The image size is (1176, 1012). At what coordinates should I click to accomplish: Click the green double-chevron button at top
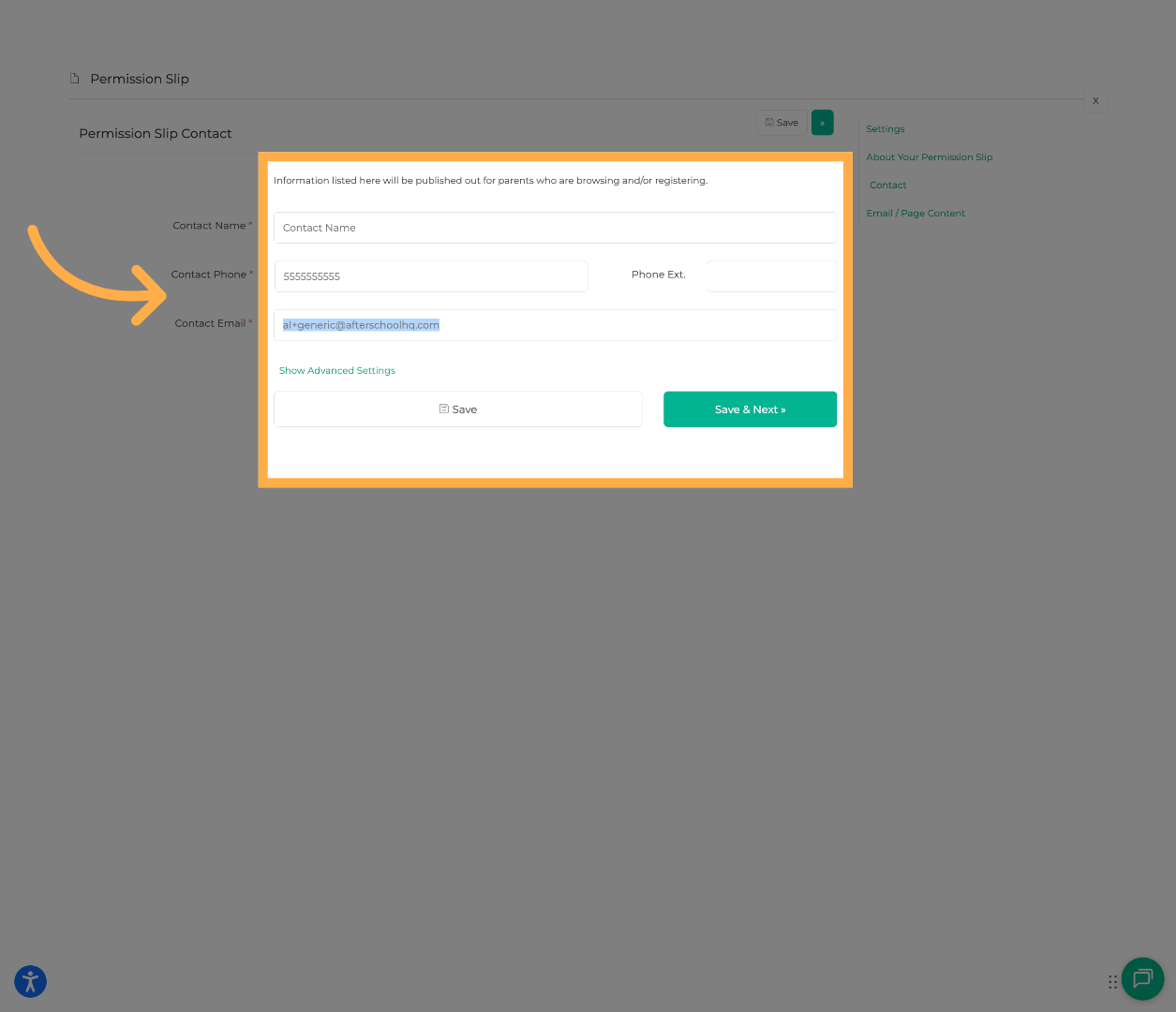point(822,122)
